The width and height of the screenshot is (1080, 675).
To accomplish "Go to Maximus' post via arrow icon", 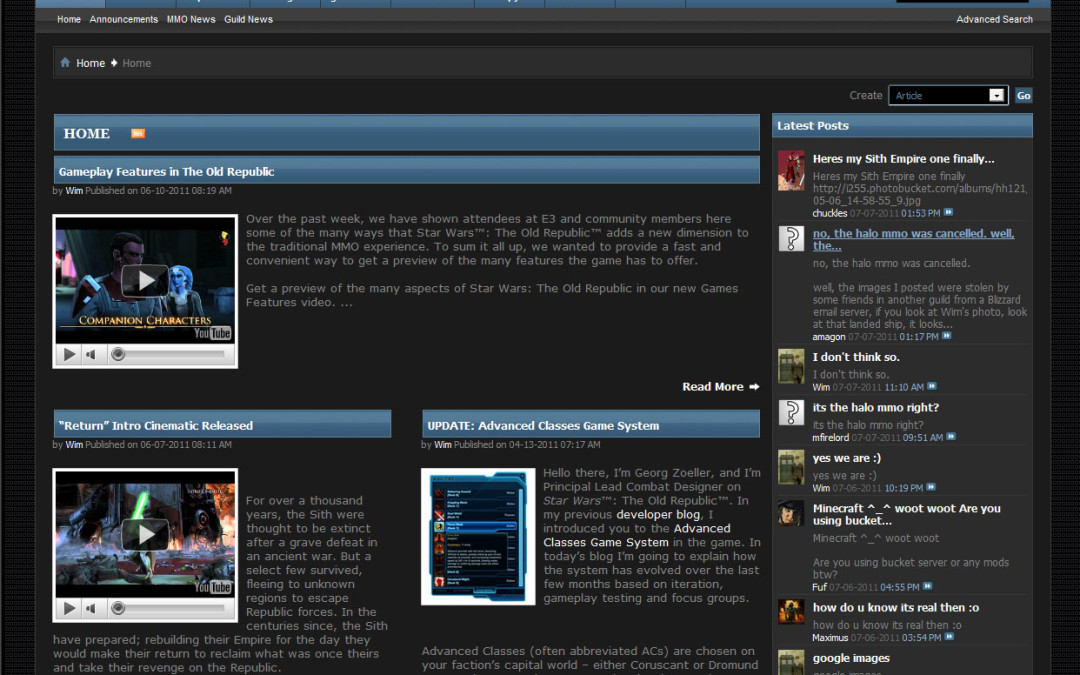I will [x=950, y=637].
